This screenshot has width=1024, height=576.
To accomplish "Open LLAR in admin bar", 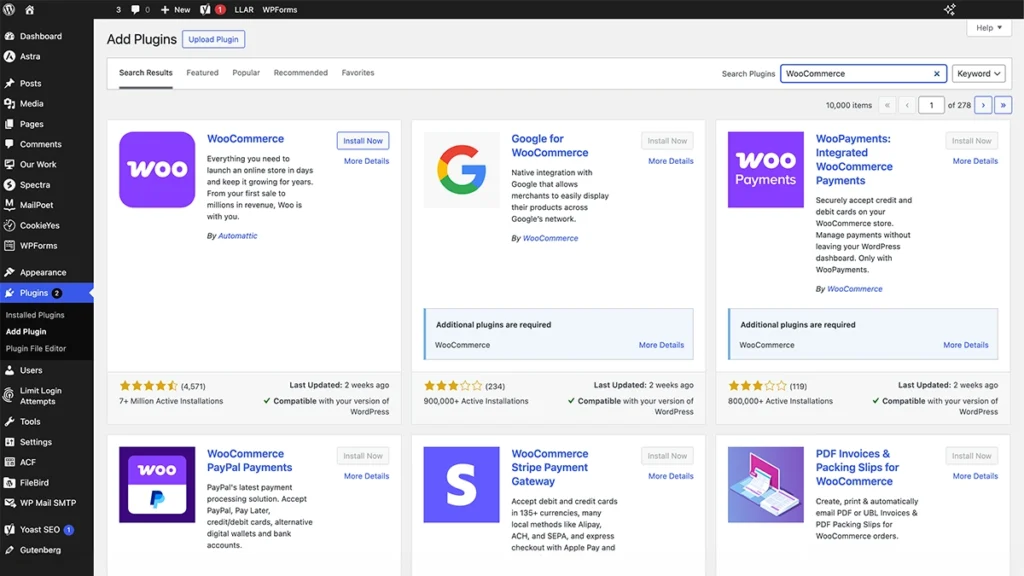I will pos(244,10).
